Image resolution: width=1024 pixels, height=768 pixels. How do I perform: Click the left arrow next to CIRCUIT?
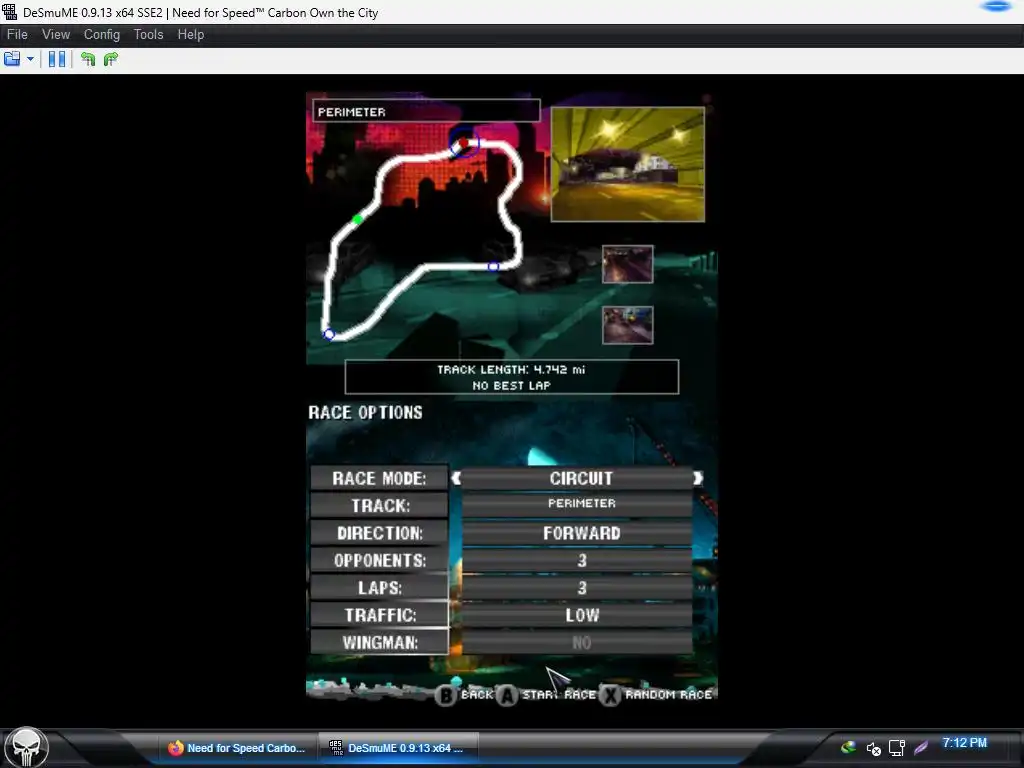click(456, 478)
